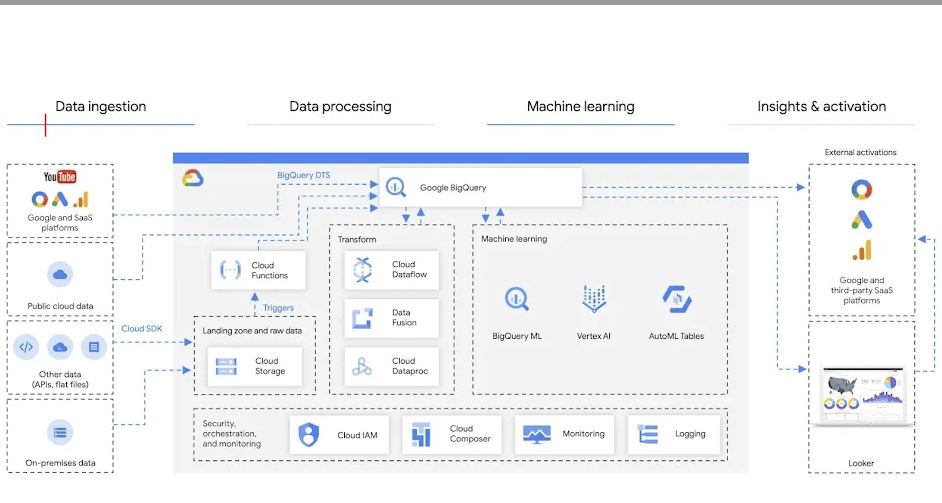Click the Google and SaaS platforms caption

(60, 222)
